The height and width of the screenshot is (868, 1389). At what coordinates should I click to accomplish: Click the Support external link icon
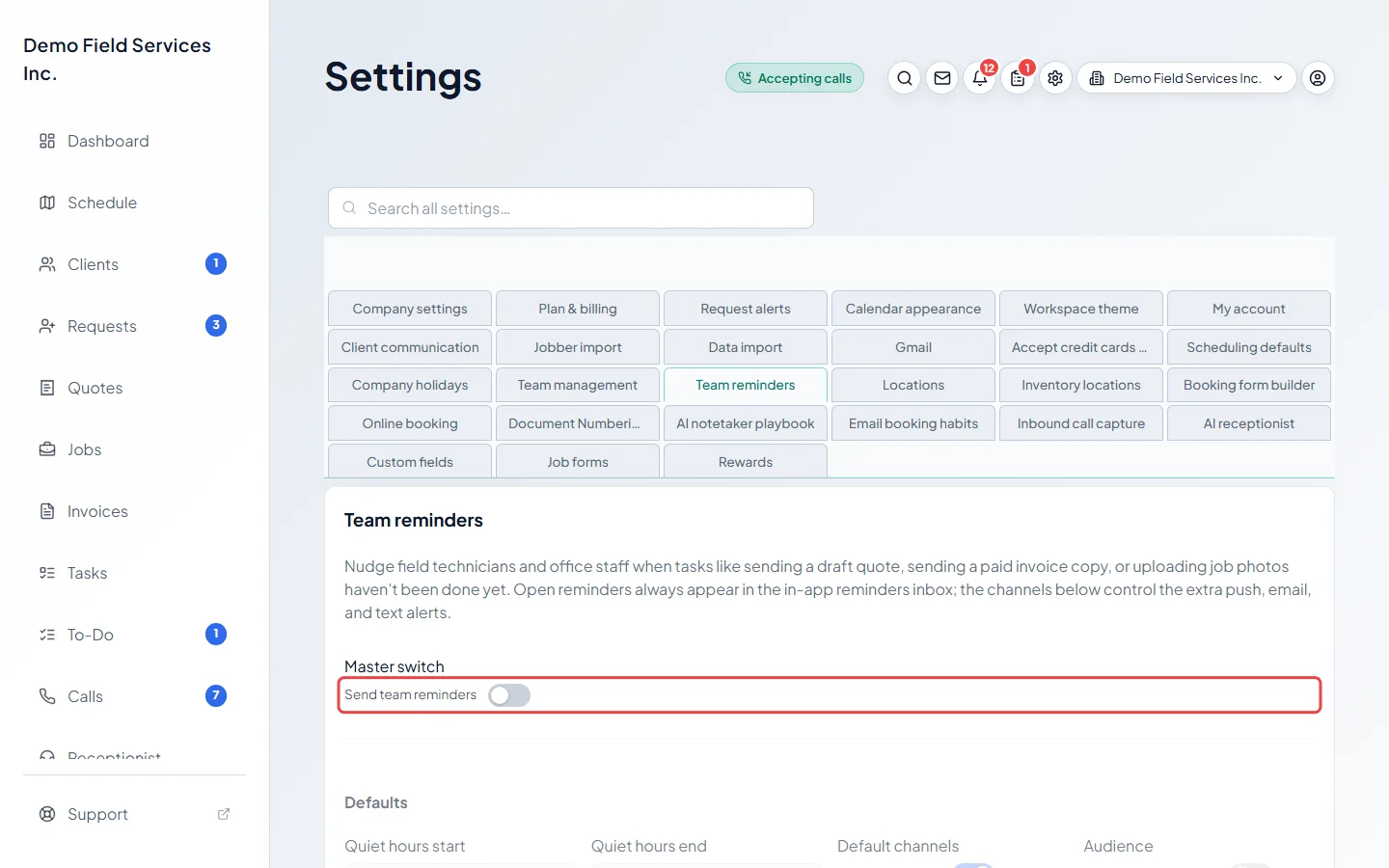point(224,814)
